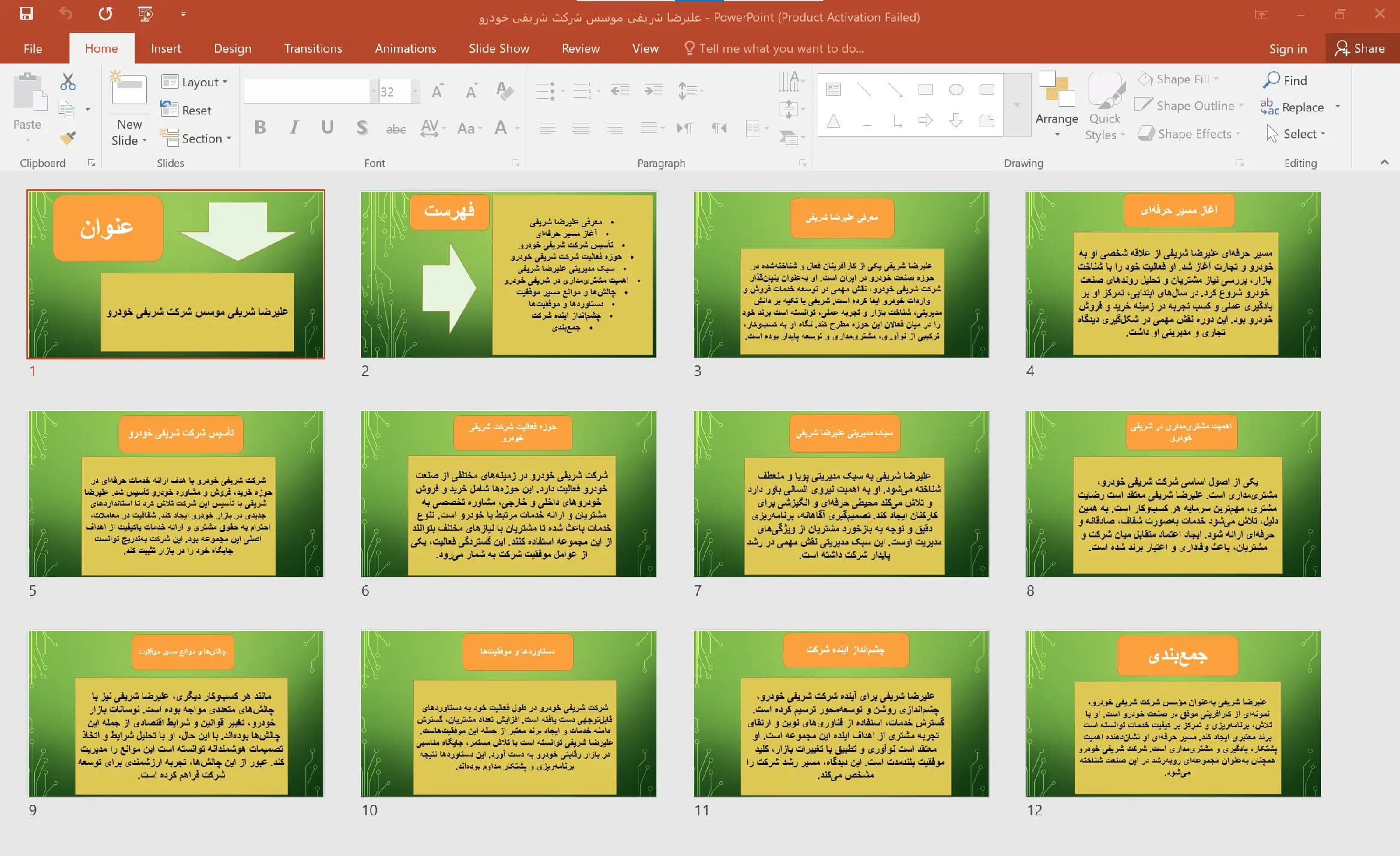Screen dimensions: 1400x856
Task: Open the File tab
Action: (x=33, y=49)
